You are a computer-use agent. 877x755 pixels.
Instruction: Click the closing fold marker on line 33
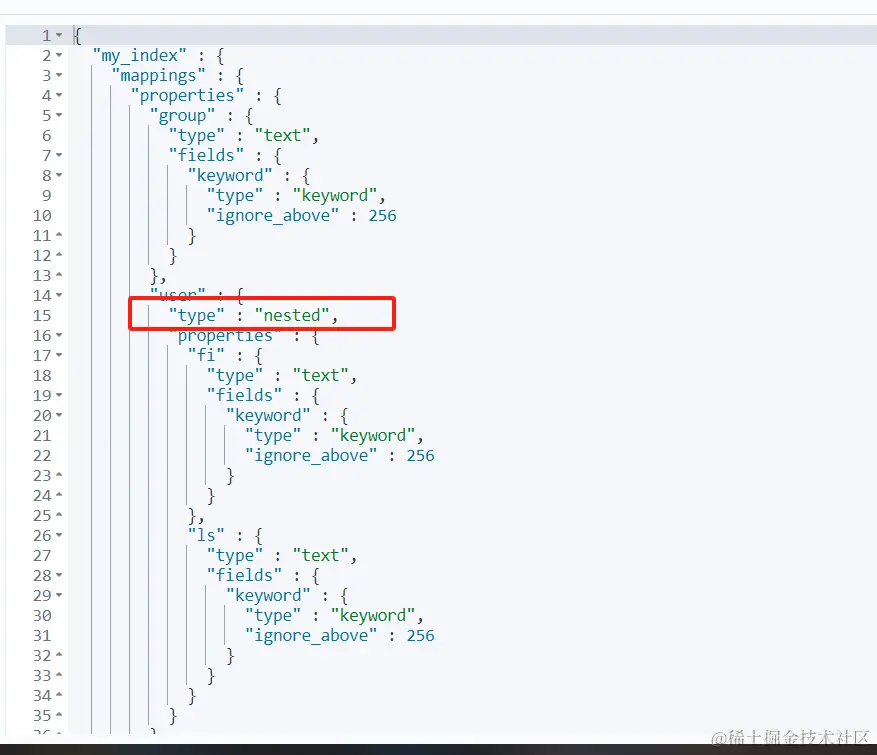(x=59, y=676)
